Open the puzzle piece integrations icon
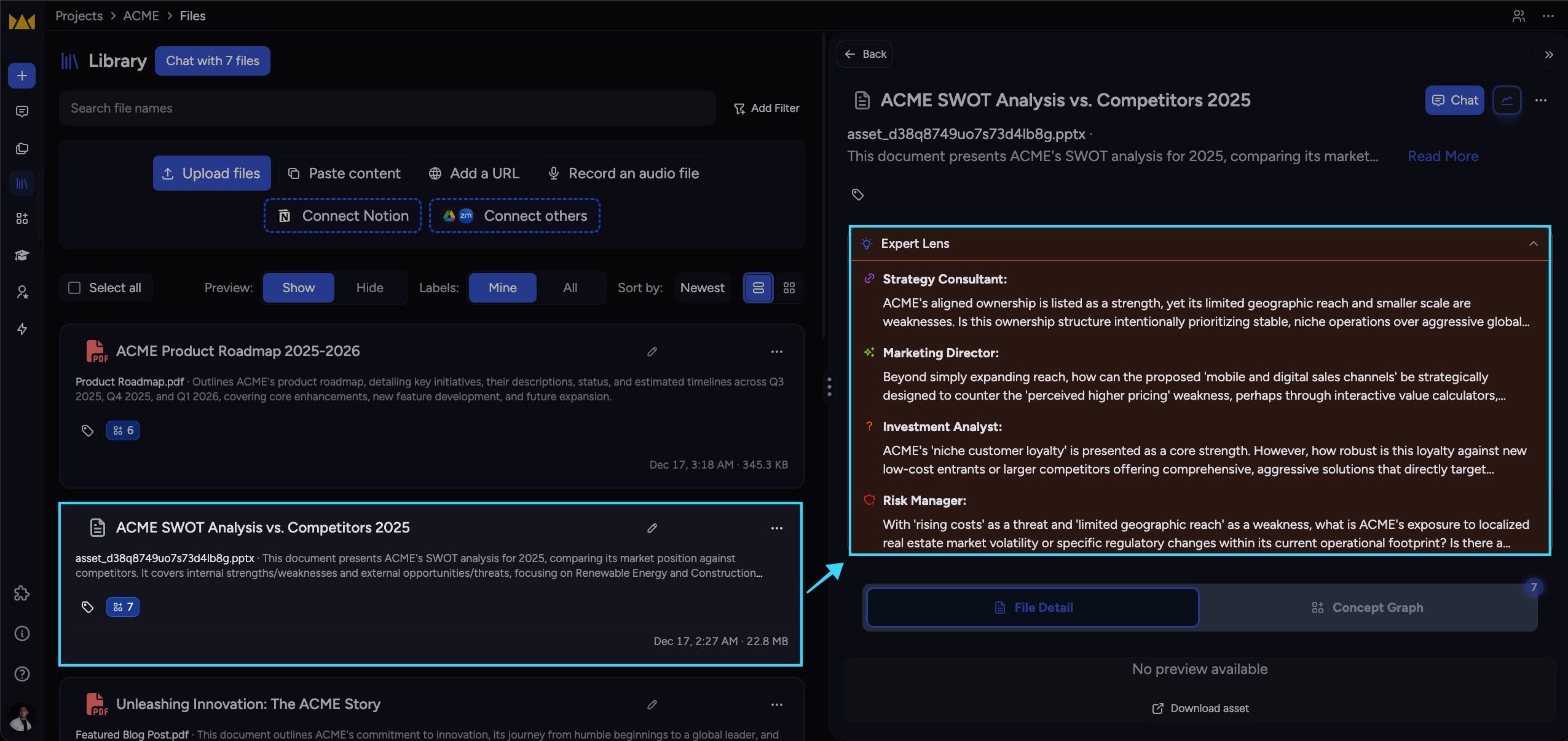This screenshot has width=1568, height=741. click(x=22, y=593)
